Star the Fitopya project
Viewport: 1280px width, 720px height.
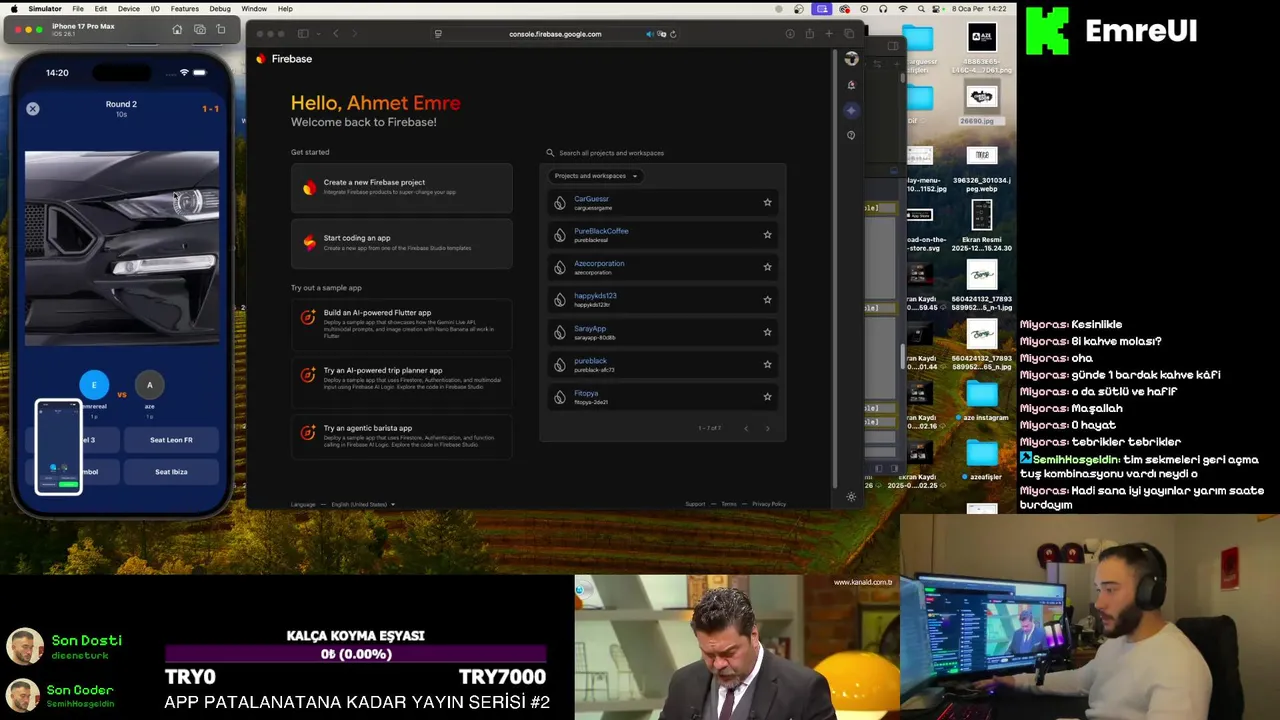click(767, 397)
